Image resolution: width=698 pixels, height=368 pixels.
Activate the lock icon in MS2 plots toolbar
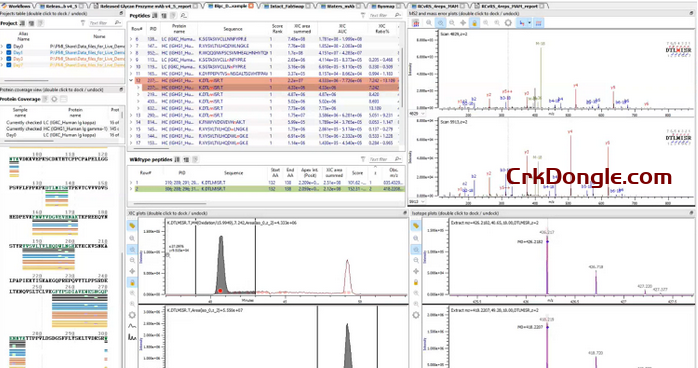click(474, 23)
